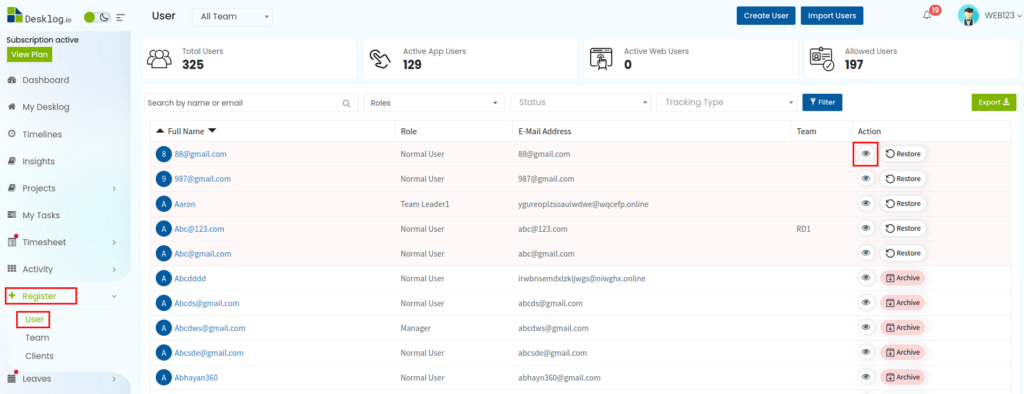The width and height of the screenshot is (1024, 394).
Task: Click the hamburger menu icon beside logo
Action: (120, 17)
